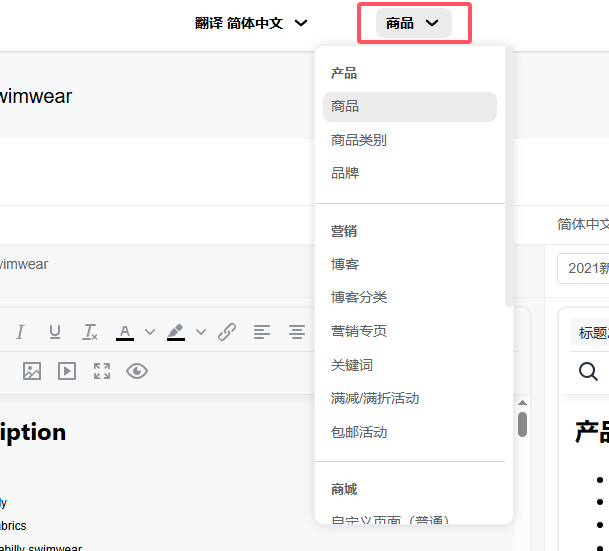Toggle italic formatting

(19, 332)
